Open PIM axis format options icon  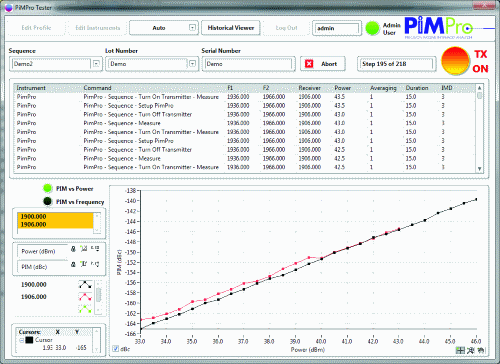95,264
